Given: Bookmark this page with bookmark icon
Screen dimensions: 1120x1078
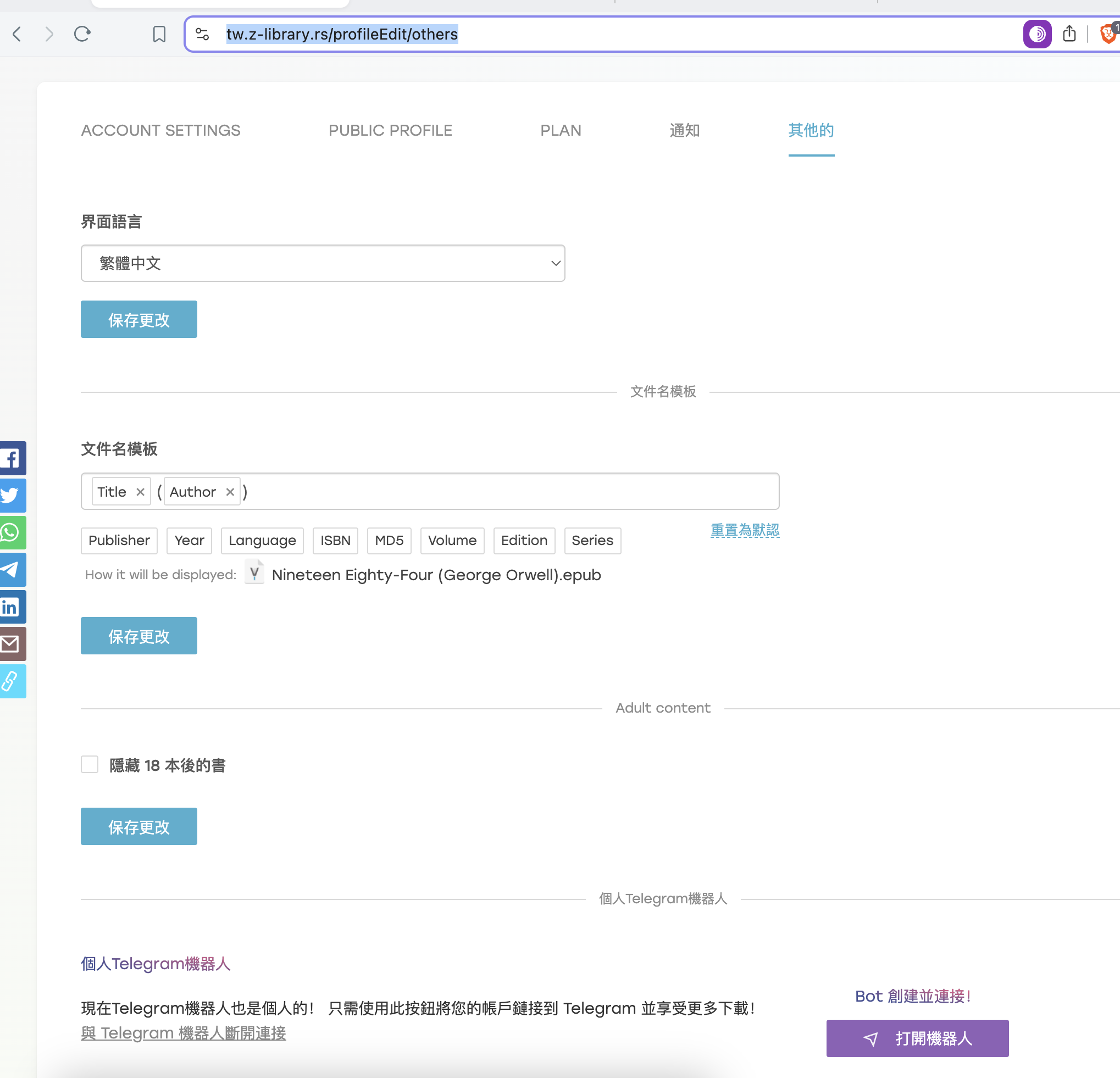Looking at the screenshot, I should point(159,34).
